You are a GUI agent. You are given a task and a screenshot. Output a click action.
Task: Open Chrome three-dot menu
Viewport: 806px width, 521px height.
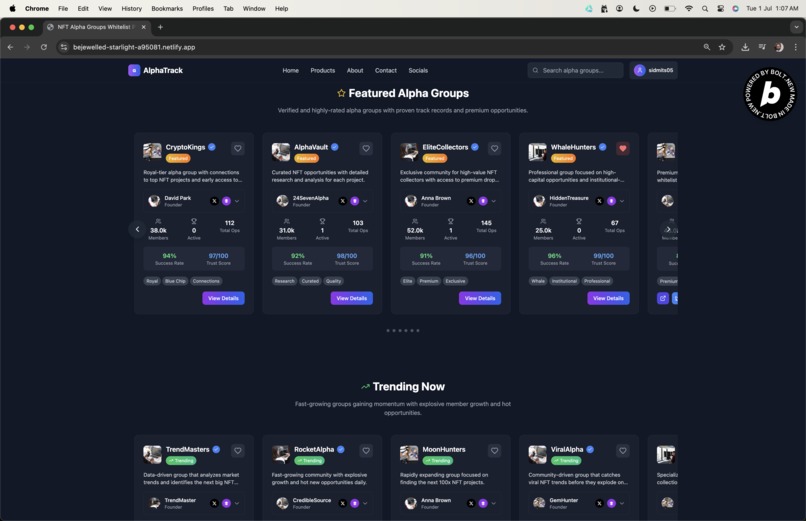[x=796, y=47]
